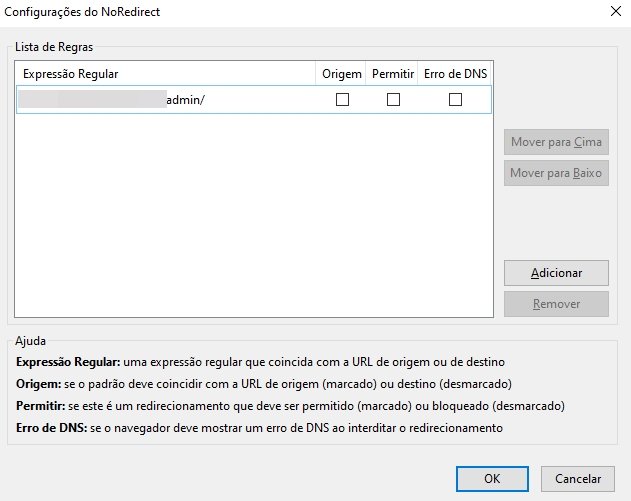631x501 pixels.
Task: Click the Permitir column header
Action: [x=392, y=74]
